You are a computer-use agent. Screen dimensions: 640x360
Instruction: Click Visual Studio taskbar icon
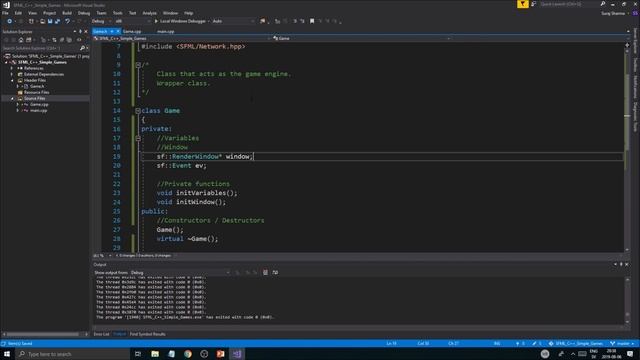(237, 354)
